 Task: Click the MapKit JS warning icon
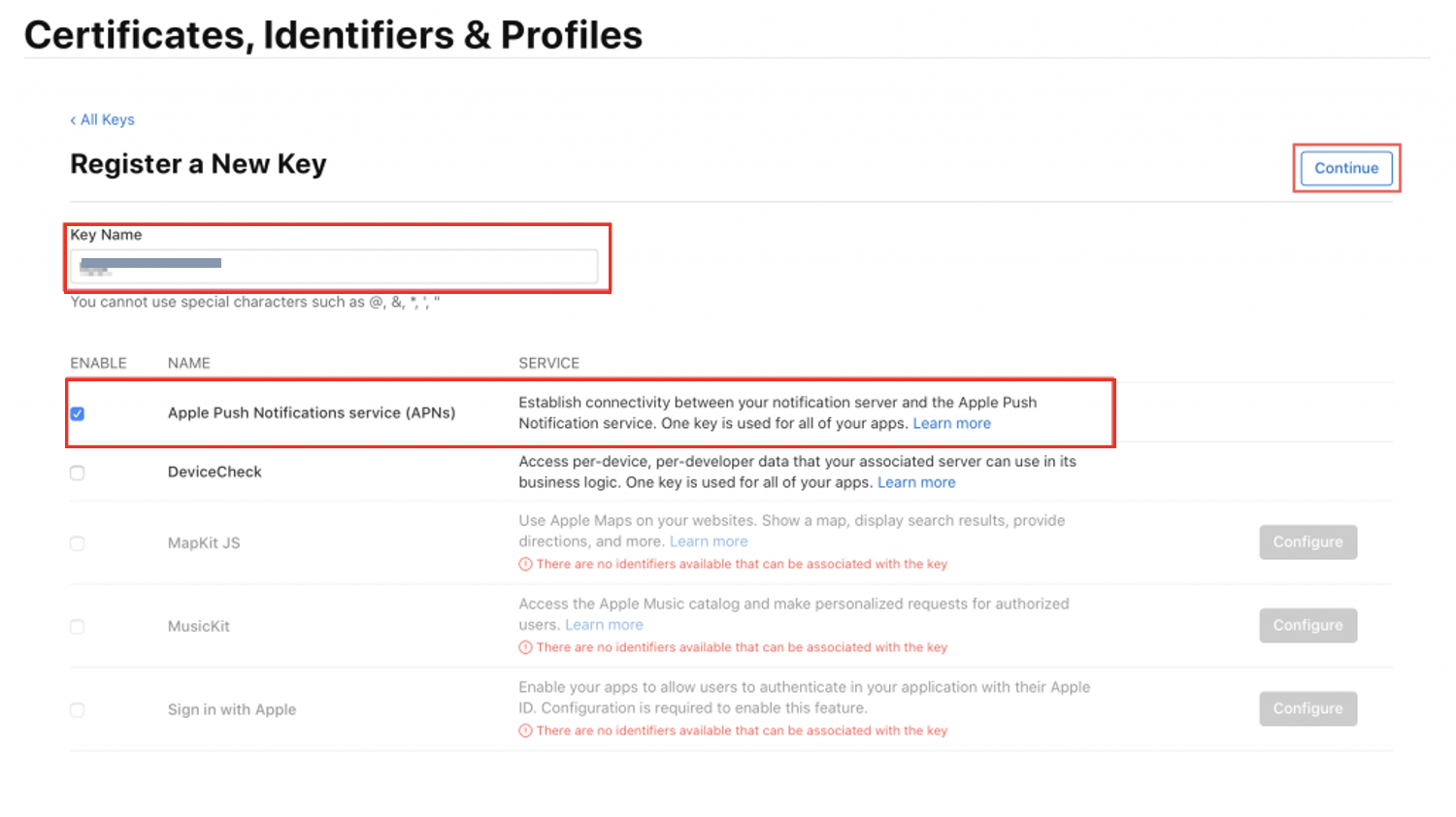[525, 565]
